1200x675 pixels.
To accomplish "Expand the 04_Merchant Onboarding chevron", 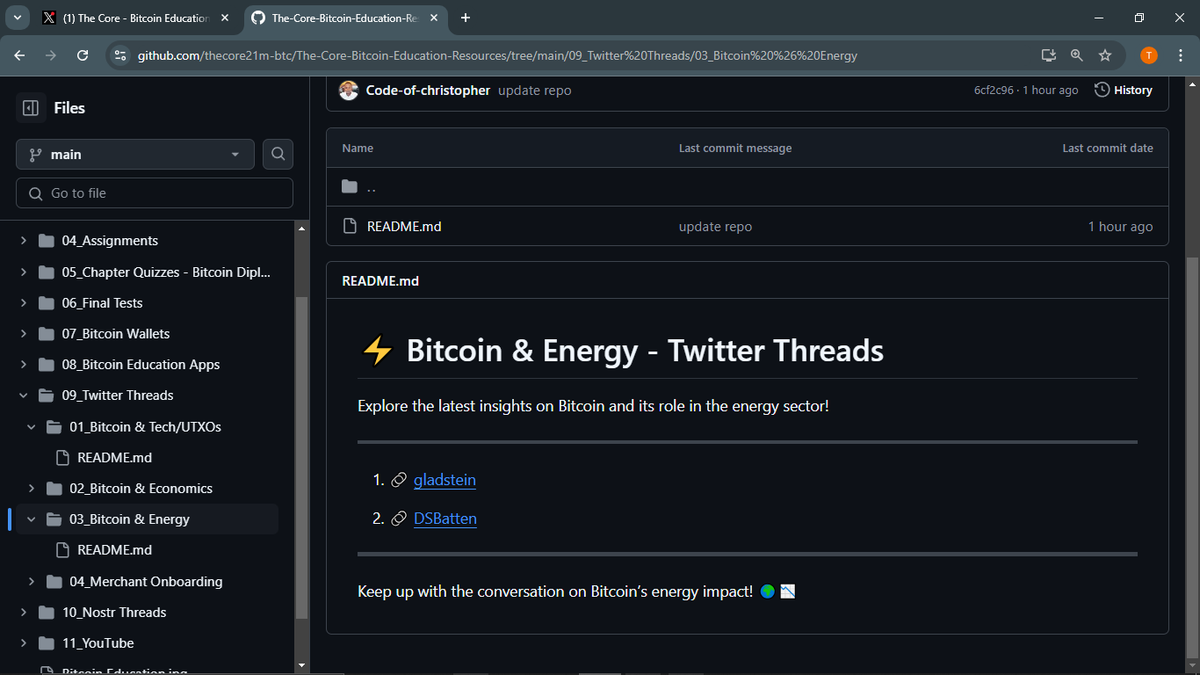I will 31,582.
